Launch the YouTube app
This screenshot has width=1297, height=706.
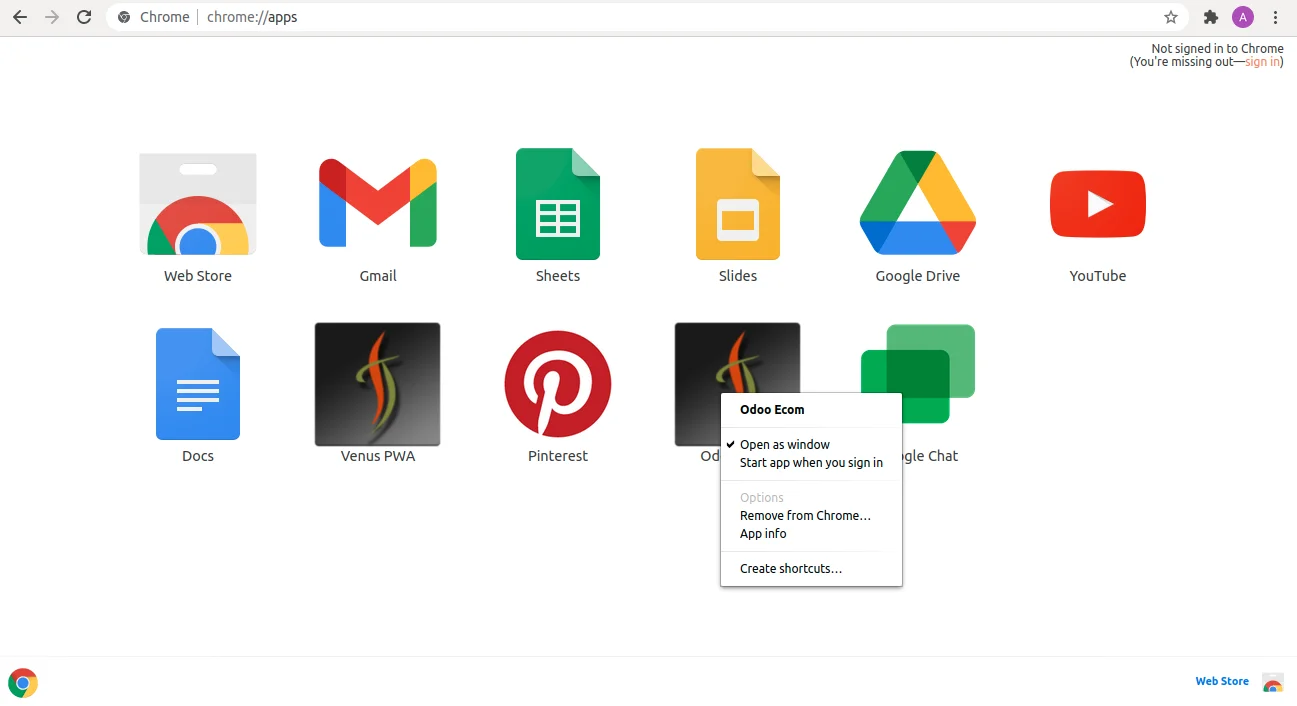[x=1098, y=204]
